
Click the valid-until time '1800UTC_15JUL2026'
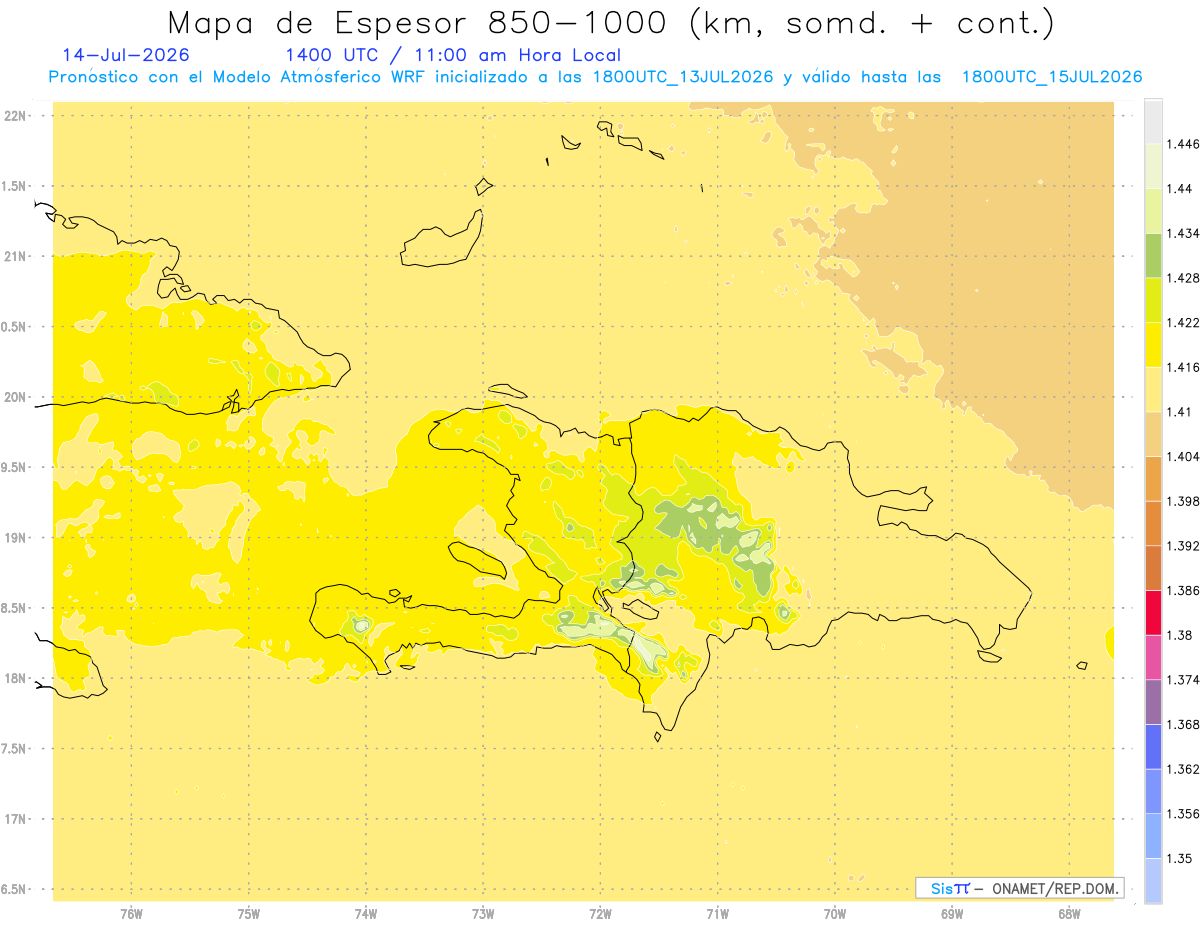coord(1051,77)
